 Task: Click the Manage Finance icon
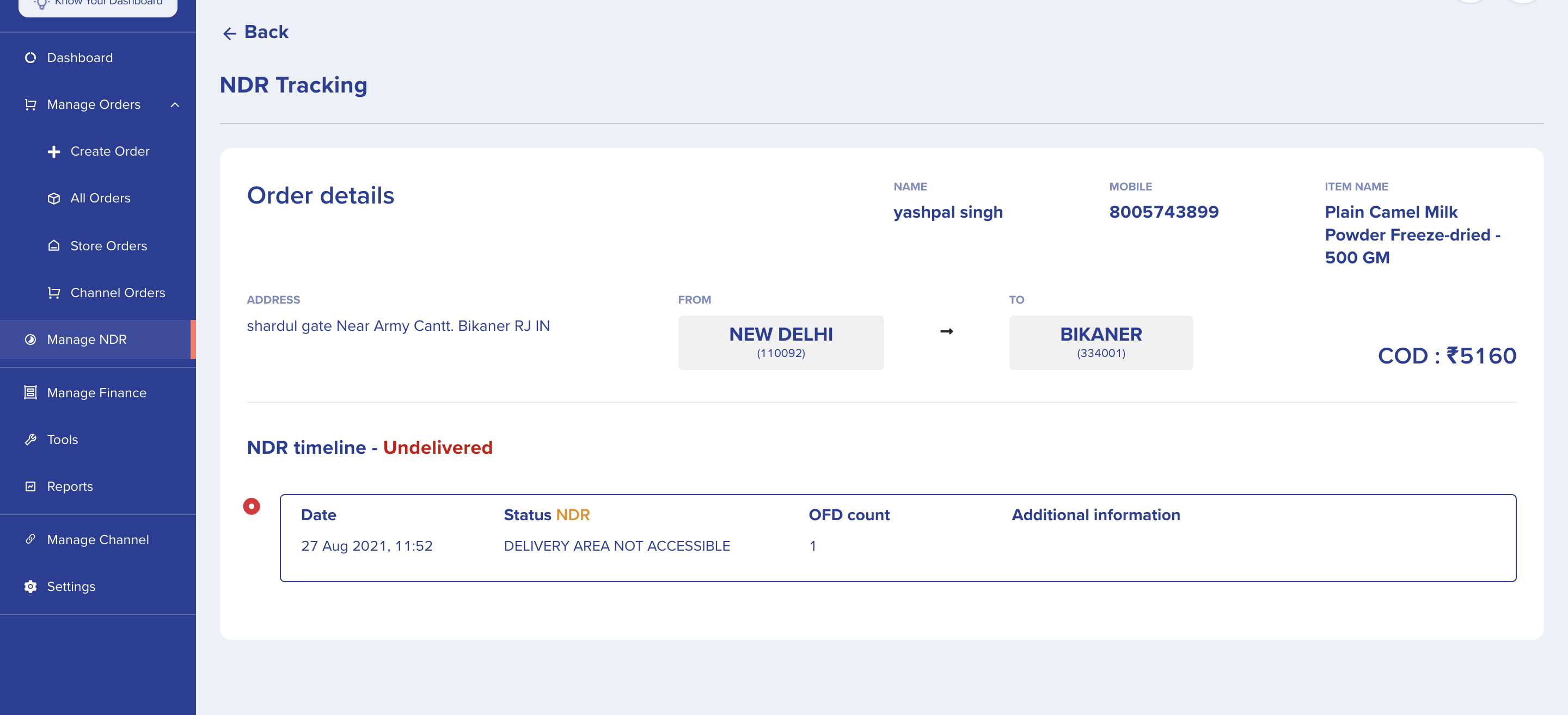[30, 392]
